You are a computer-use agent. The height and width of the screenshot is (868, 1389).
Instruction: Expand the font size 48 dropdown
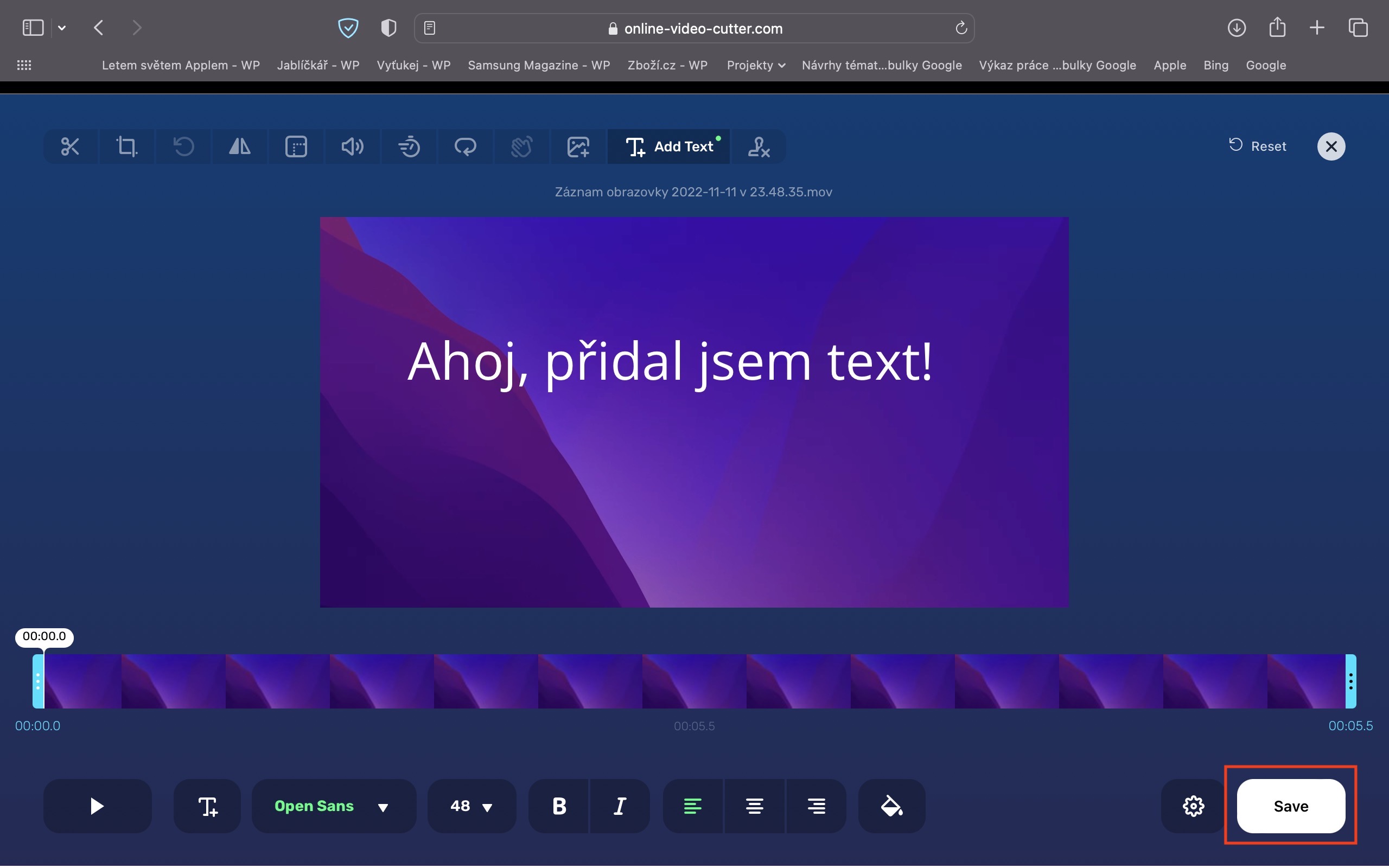click(x=471, y=806)
